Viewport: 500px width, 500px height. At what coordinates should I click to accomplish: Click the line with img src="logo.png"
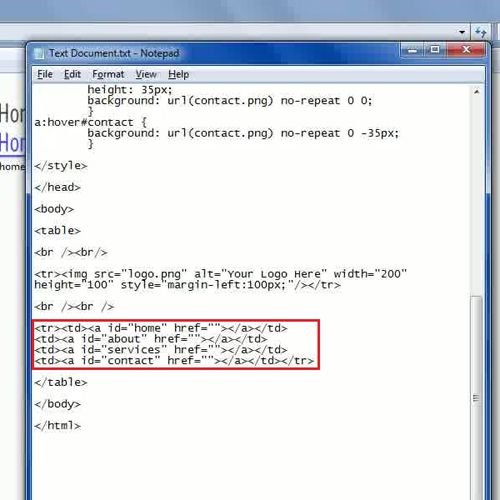coord(221,274)
